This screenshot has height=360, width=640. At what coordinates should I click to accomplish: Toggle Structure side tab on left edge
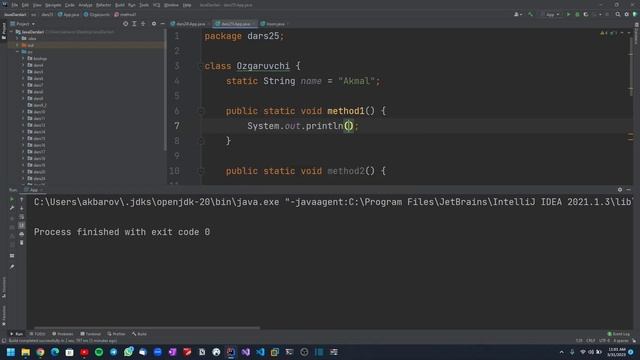point(4,287)
